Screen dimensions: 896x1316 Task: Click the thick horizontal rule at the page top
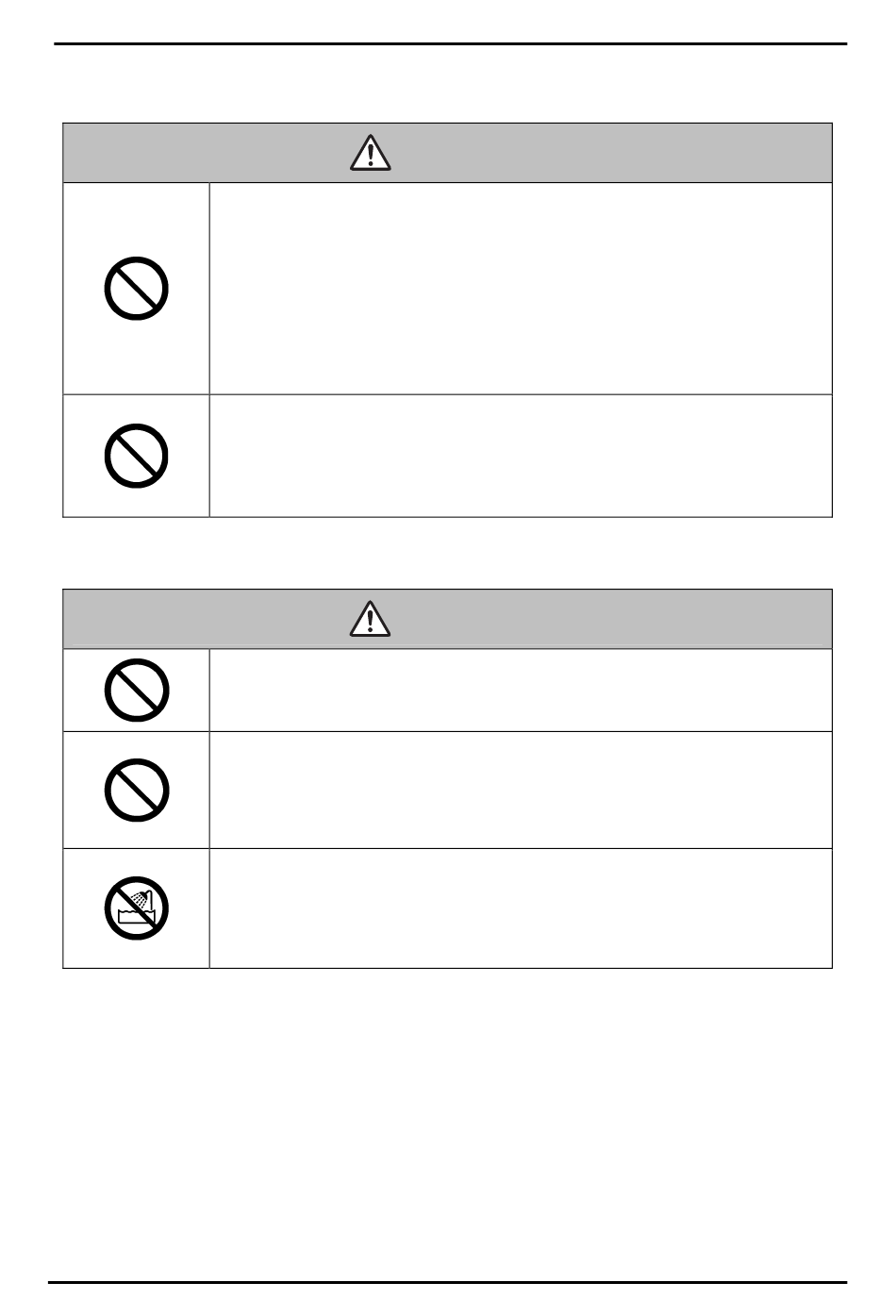tap(450, 43)
